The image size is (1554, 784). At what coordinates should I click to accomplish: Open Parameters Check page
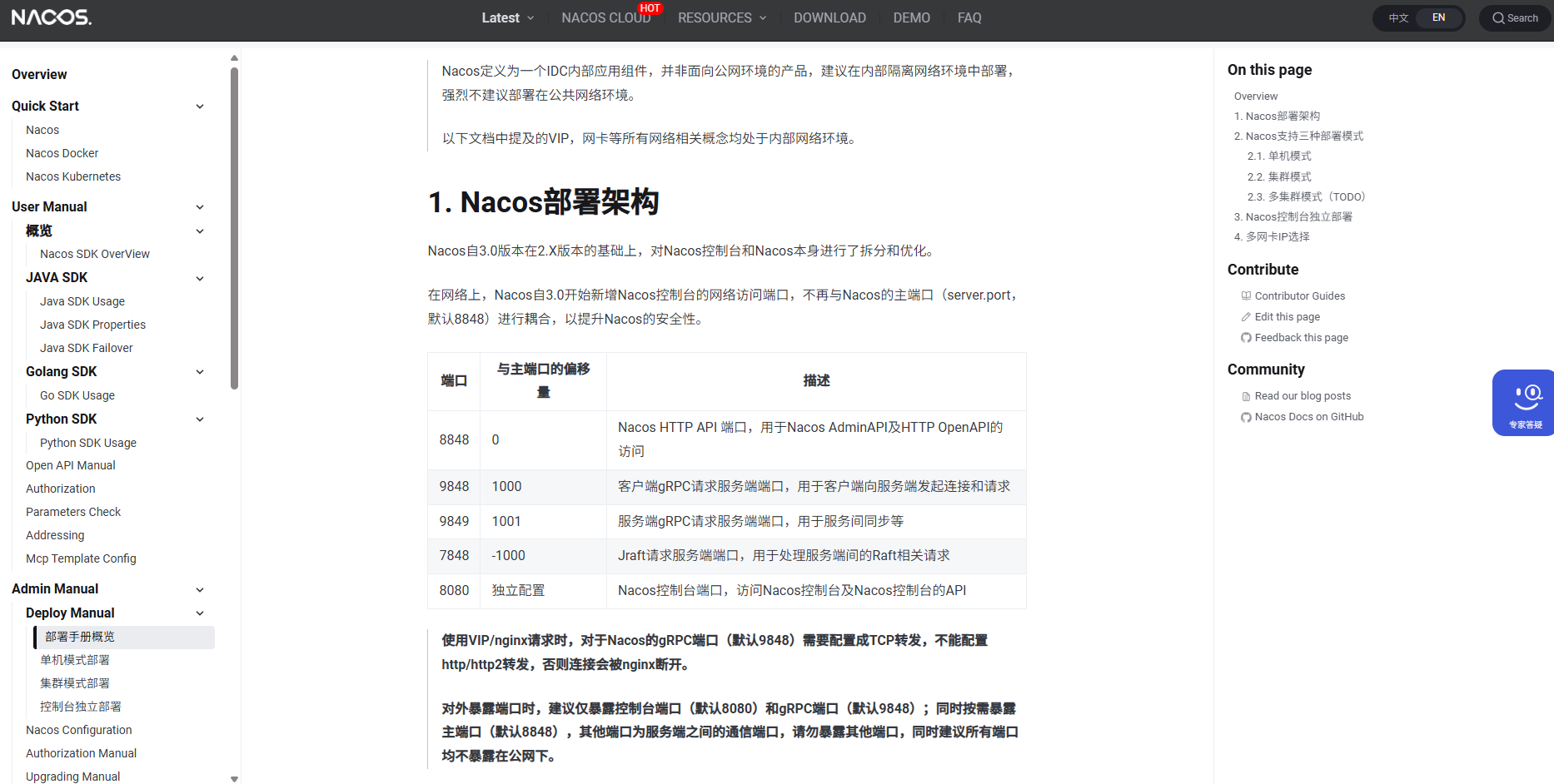(73, 512)
